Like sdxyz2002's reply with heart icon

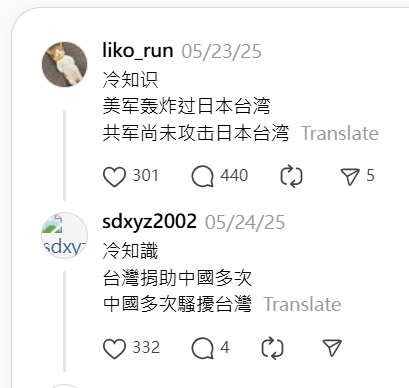pos(114,348)
